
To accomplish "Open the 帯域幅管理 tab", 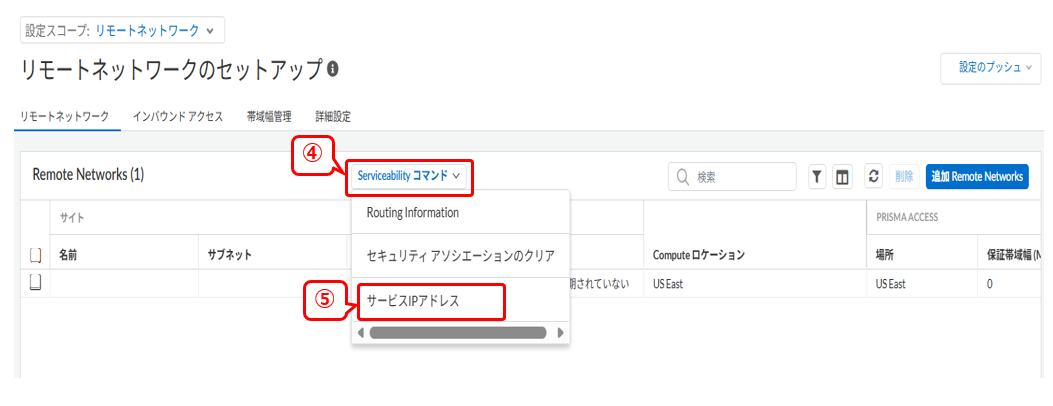I will pyautogui.click(x=269, y=117).
